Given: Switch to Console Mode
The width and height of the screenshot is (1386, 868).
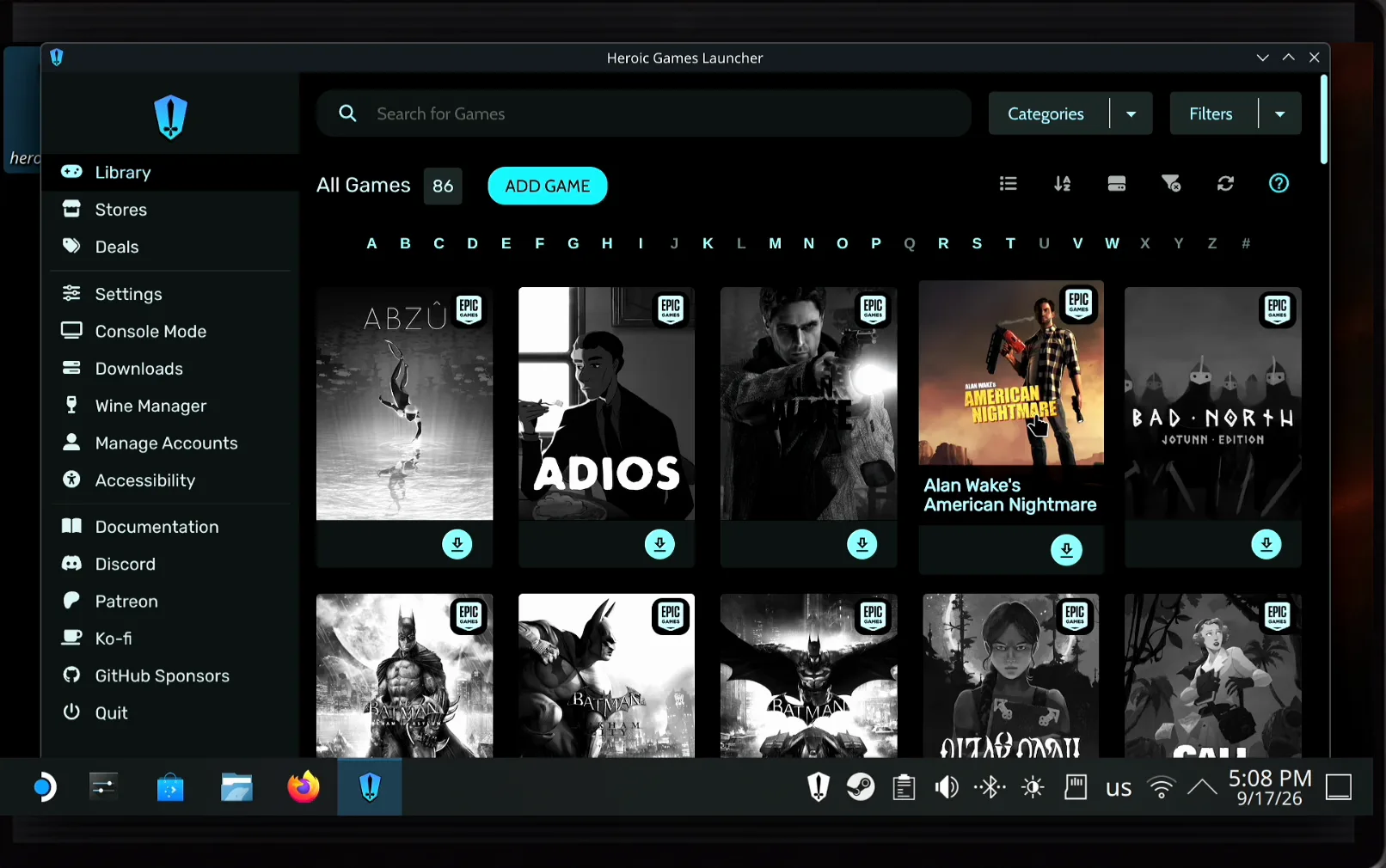Looking at the screenshot, I should [170, 331].
